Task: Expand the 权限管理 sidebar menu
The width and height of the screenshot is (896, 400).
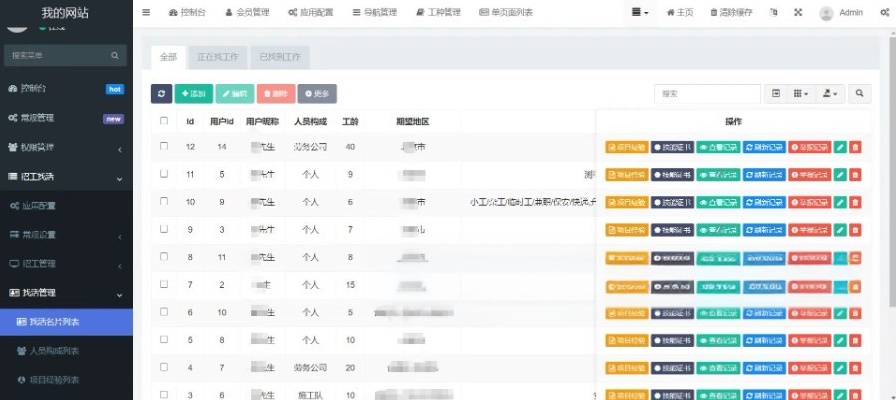Action: tap(66, 147)
